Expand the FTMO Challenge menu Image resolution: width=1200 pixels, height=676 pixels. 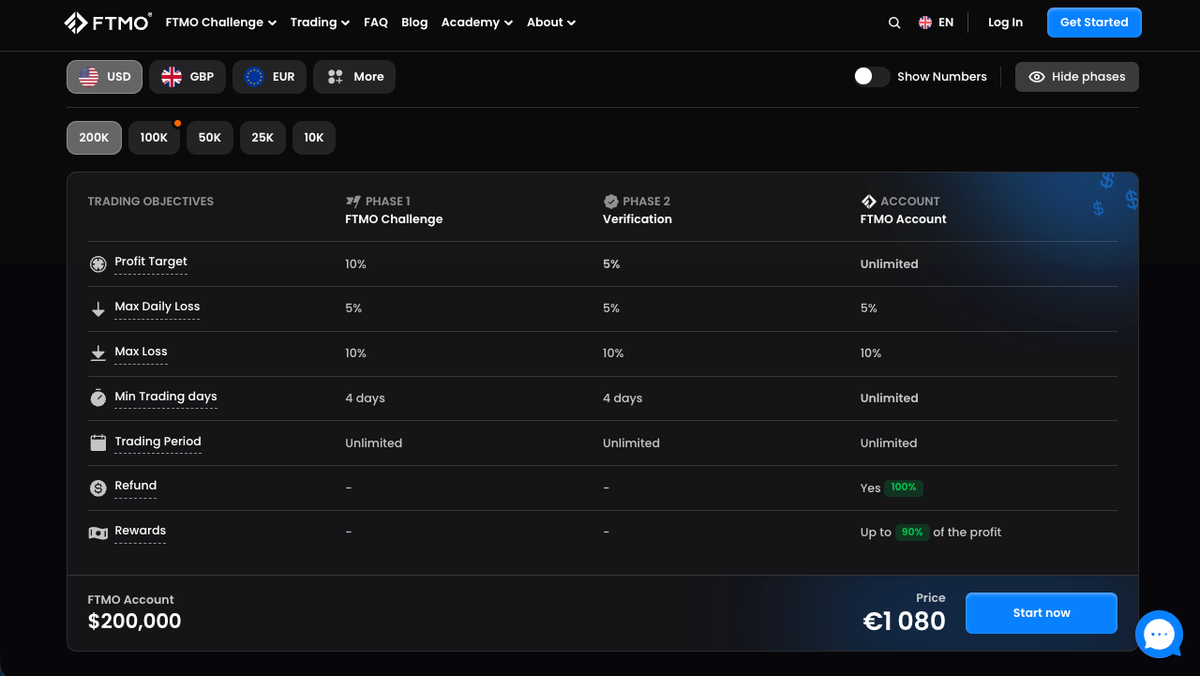pyautogui.click(x=221, y=22)
